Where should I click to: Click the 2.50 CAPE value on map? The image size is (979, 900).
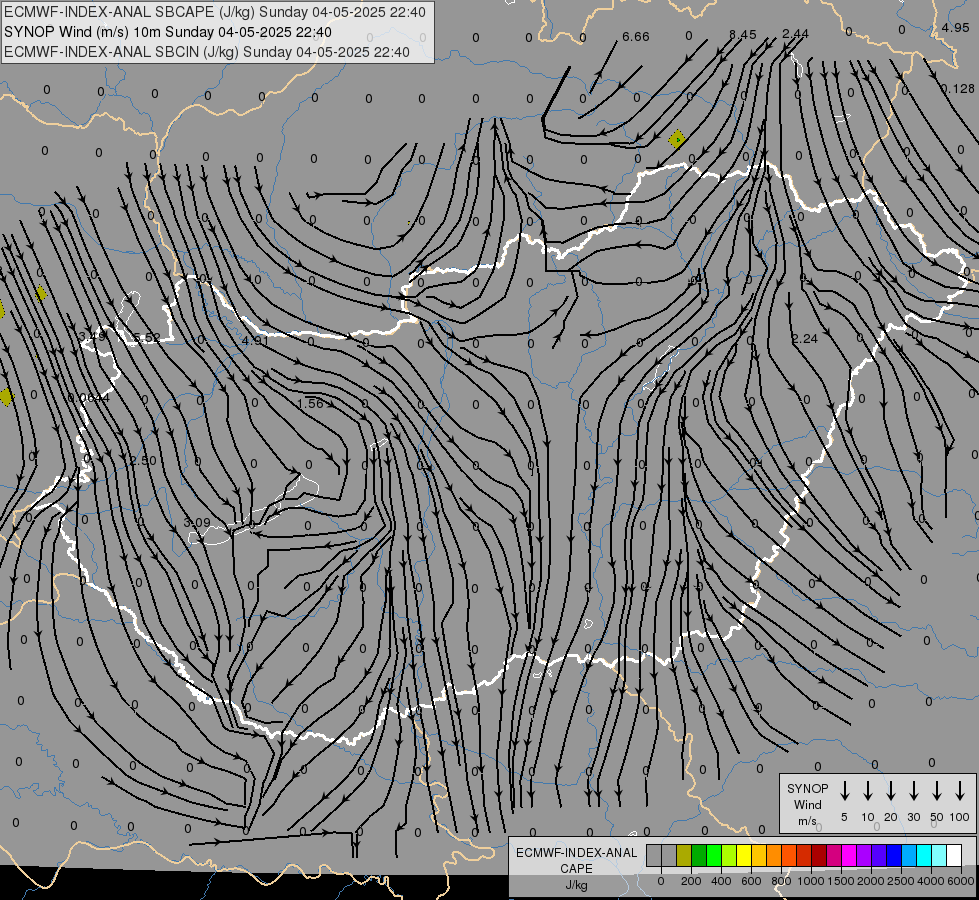coord(143,461)
